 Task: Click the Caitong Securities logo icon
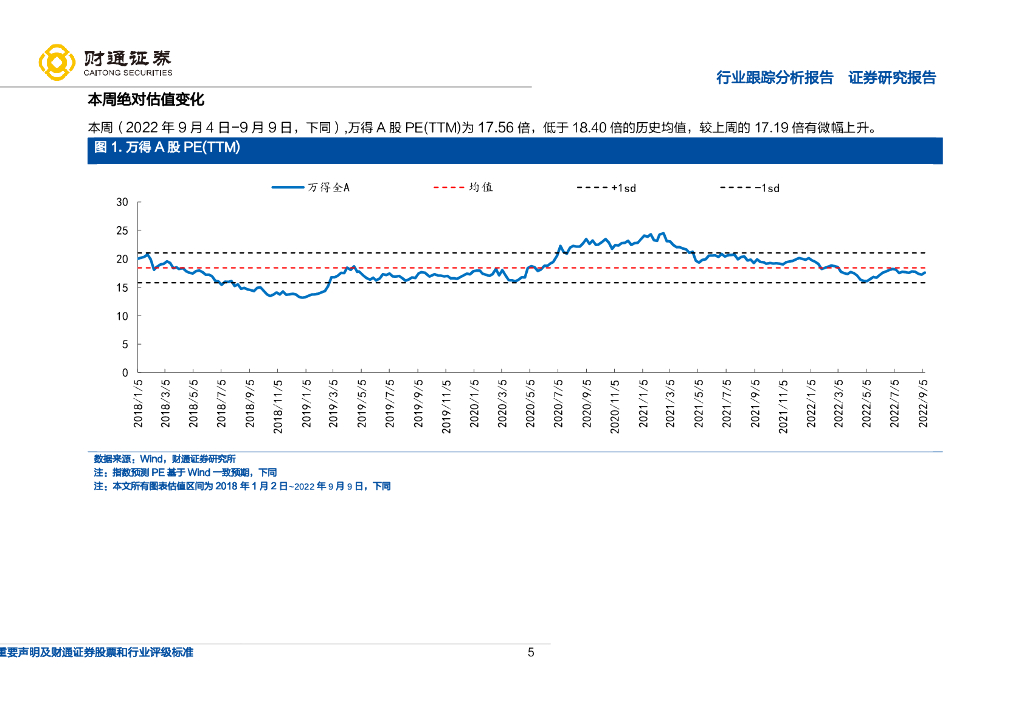[x=57, y=63]
